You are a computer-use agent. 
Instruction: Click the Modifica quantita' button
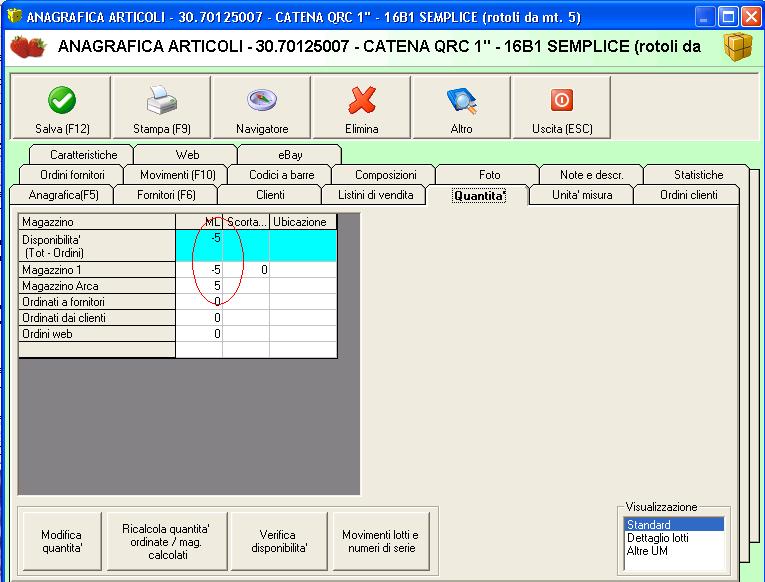click(62, 541)
